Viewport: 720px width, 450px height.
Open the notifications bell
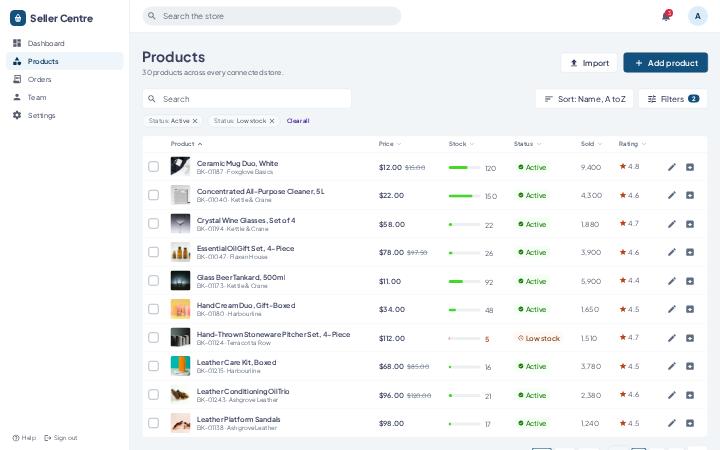(666, 16)
